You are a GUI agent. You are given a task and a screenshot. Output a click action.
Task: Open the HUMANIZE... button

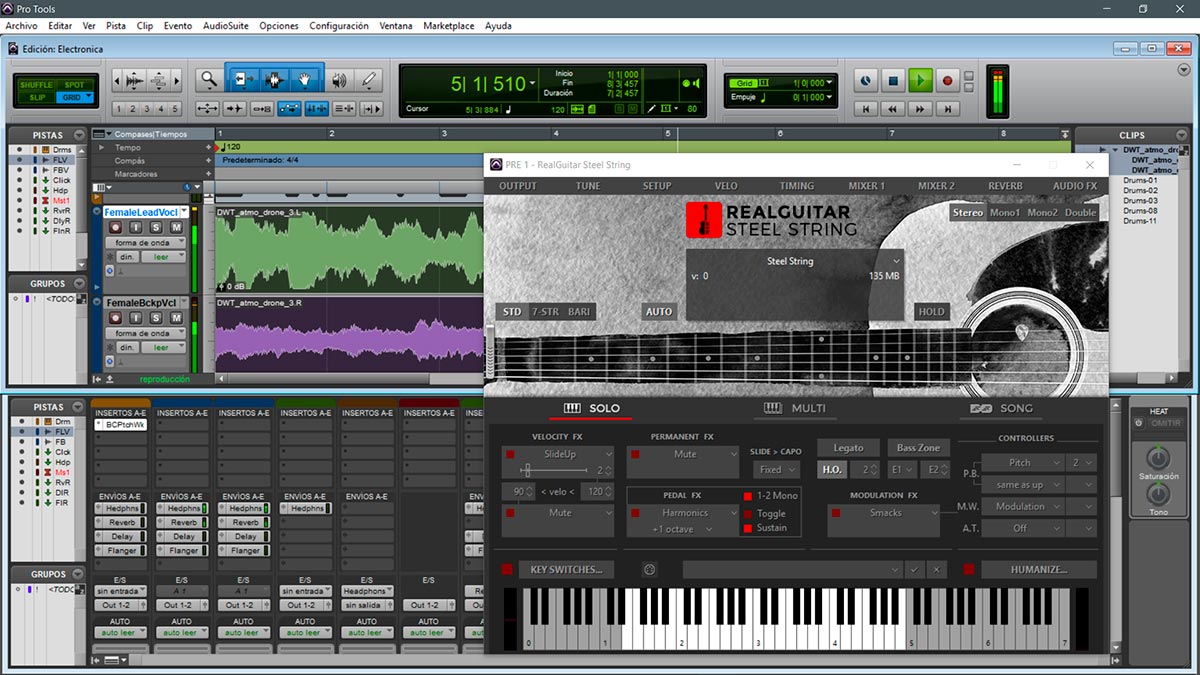1038,570
